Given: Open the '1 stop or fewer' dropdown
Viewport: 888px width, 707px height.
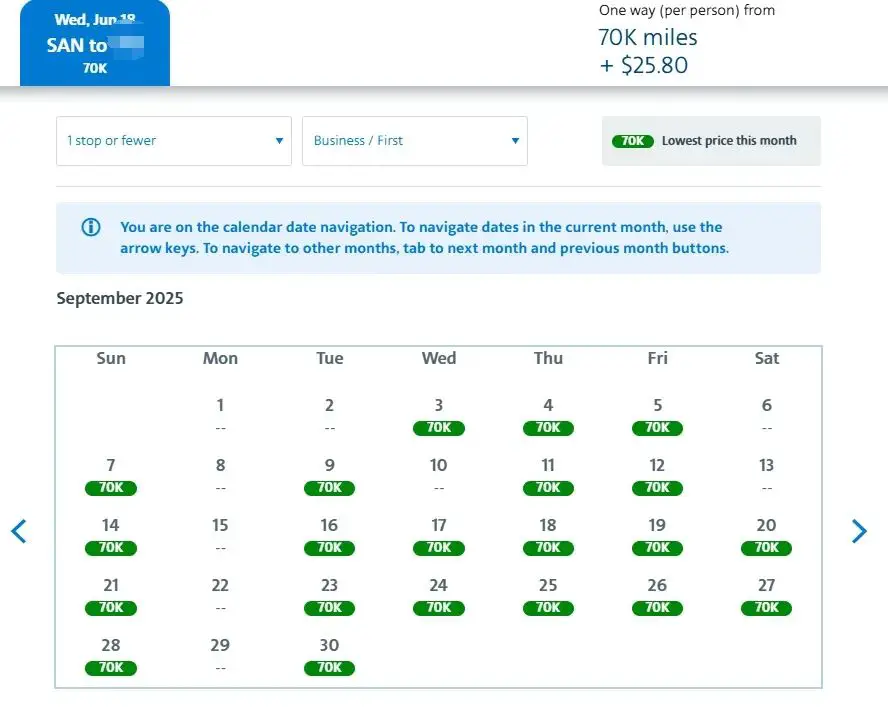Looking at the screenshot, I should click(174, 141).
